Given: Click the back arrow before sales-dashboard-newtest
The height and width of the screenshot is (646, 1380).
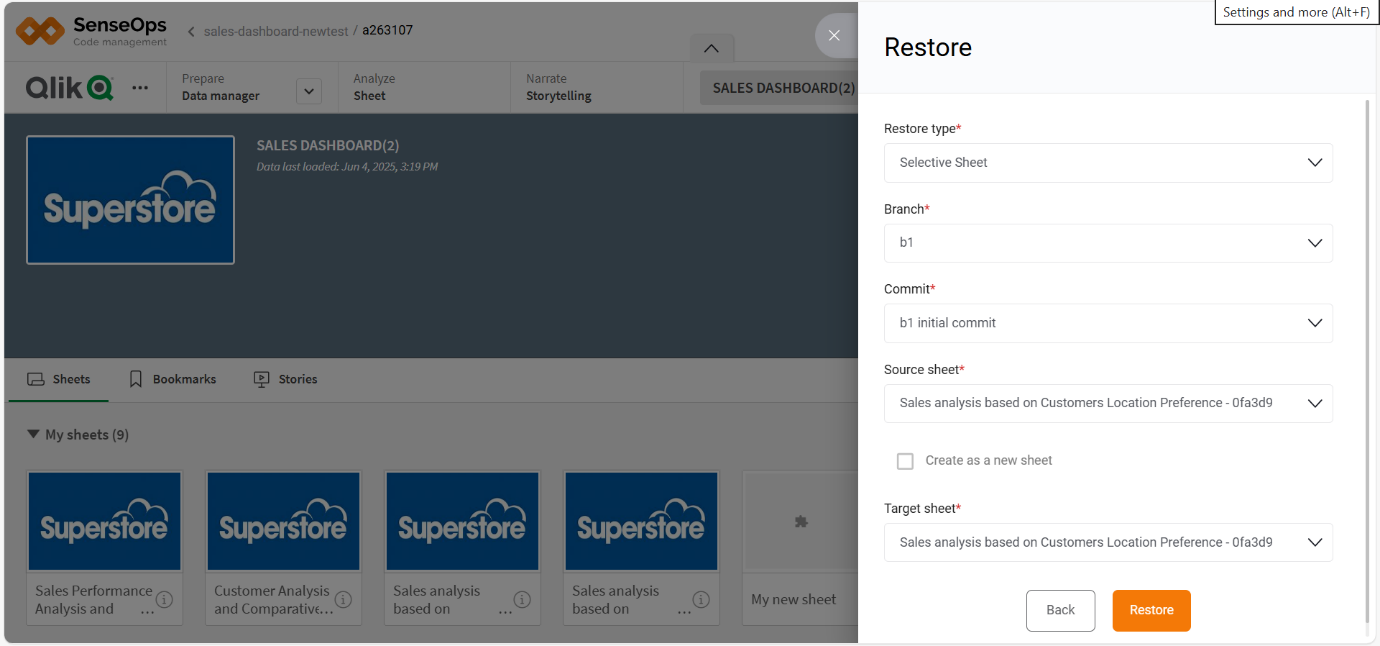Looking at the screenshot, I should (x=191, y=32).
